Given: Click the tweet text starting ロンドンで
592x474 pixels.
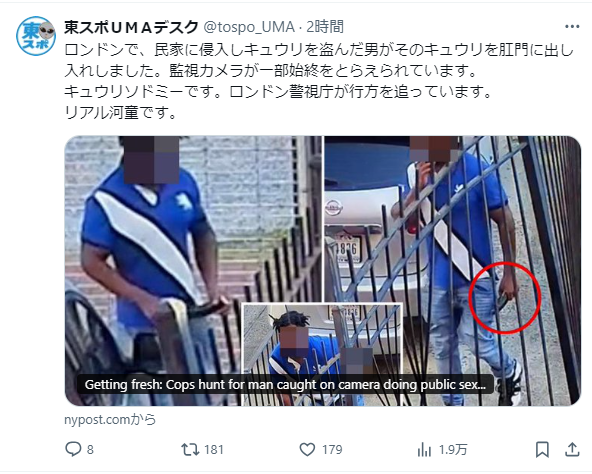Looking at the screenshot, I should click(x=319, y=81).
